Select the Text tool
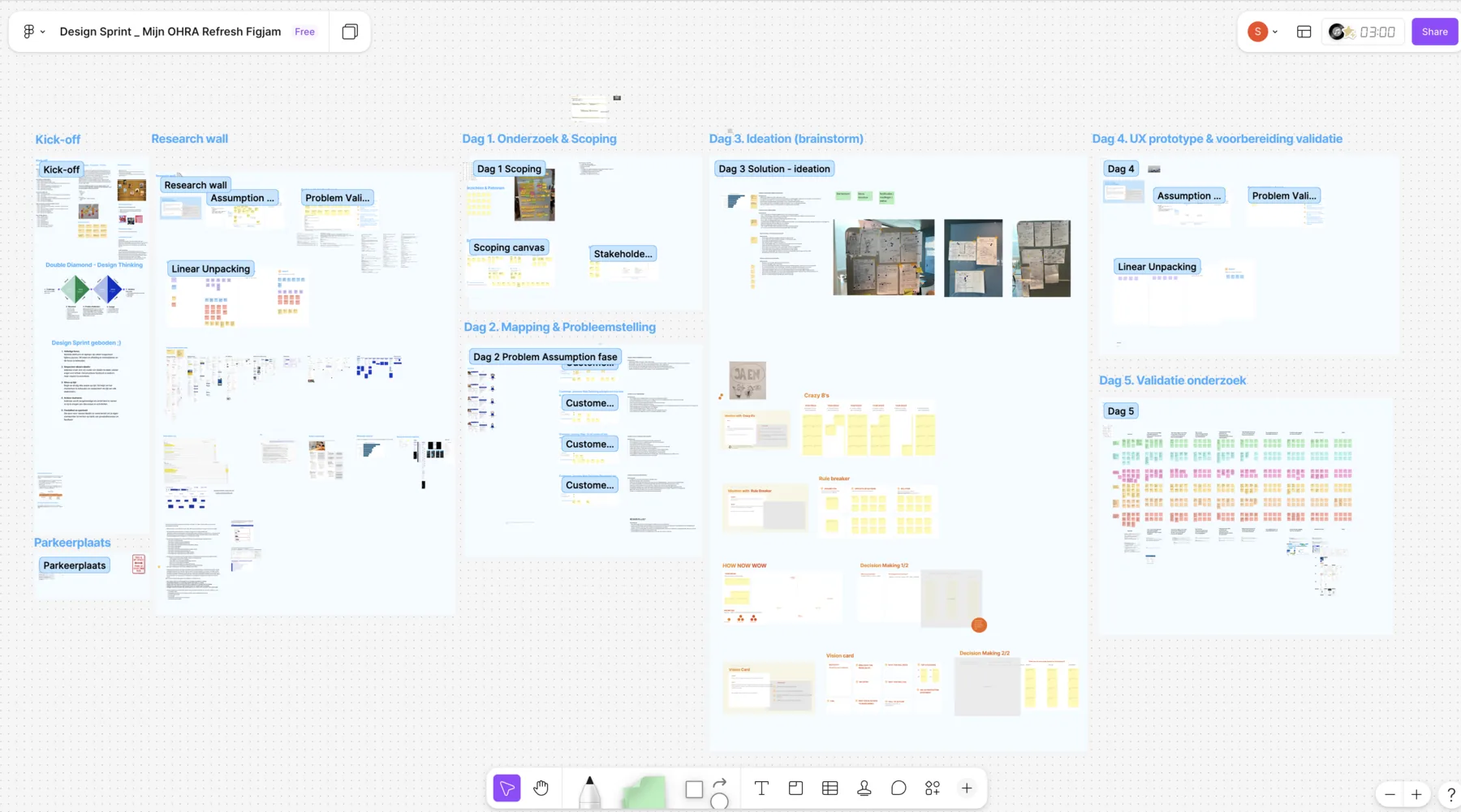The width and height of the screenshot is (1461, 812). pos(761,788)
